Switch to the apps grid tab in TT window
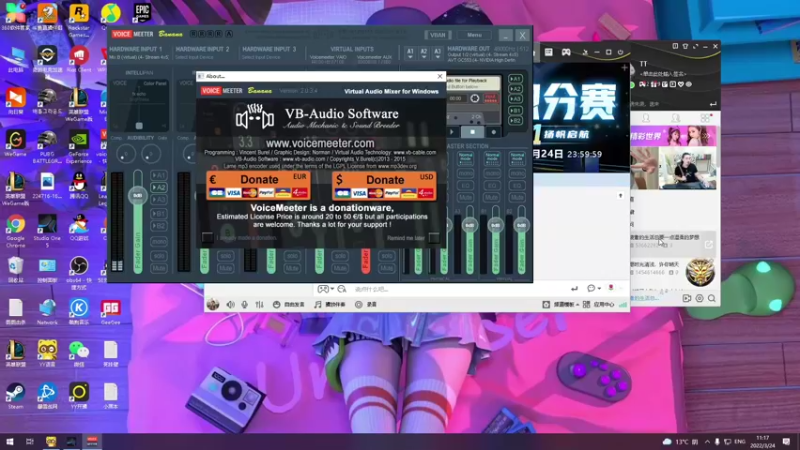The image size is (800, 450). [705, 118]
